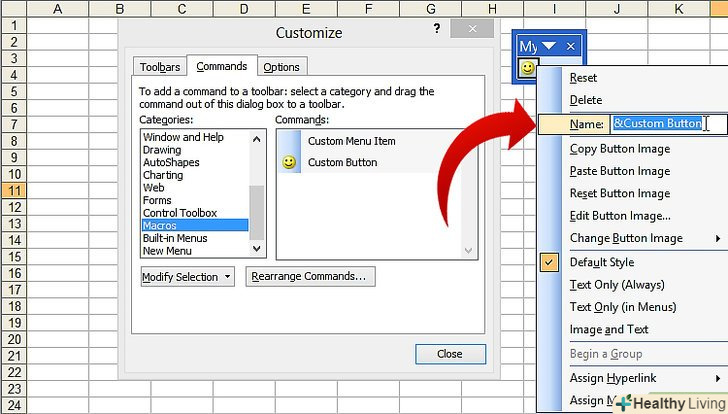The width and height of the screenshot is (728, 414).
Task: Click the smiley face button on My toolbar
Action: (528, 68)
